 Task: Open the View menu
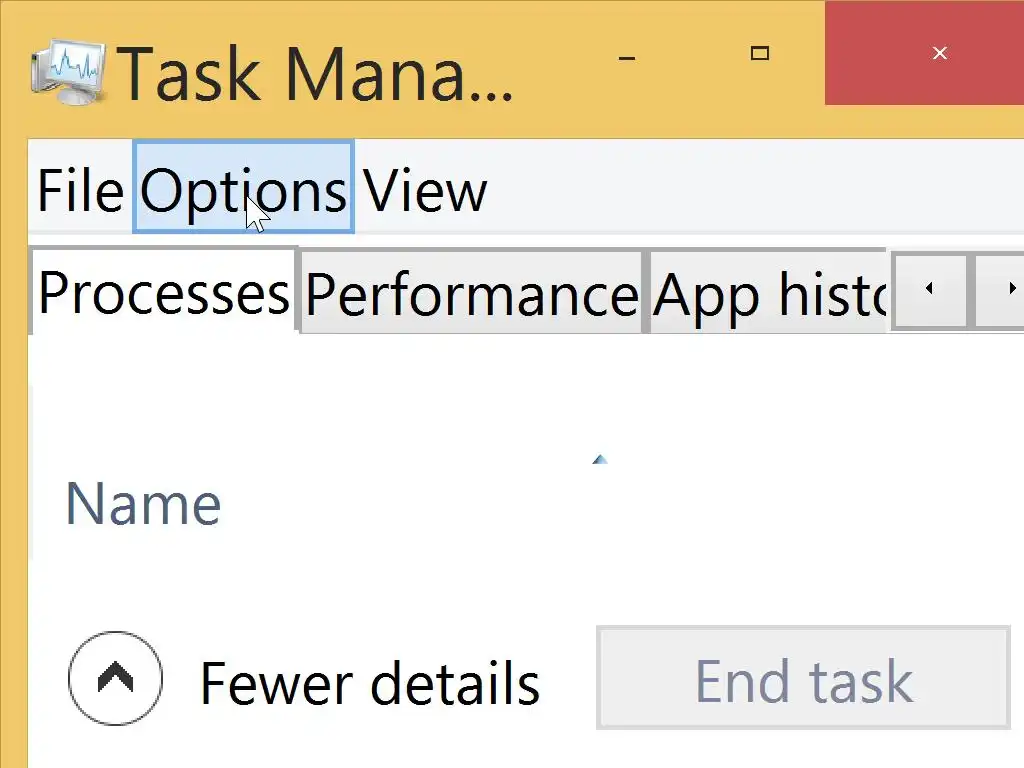[x=424, y=190]
